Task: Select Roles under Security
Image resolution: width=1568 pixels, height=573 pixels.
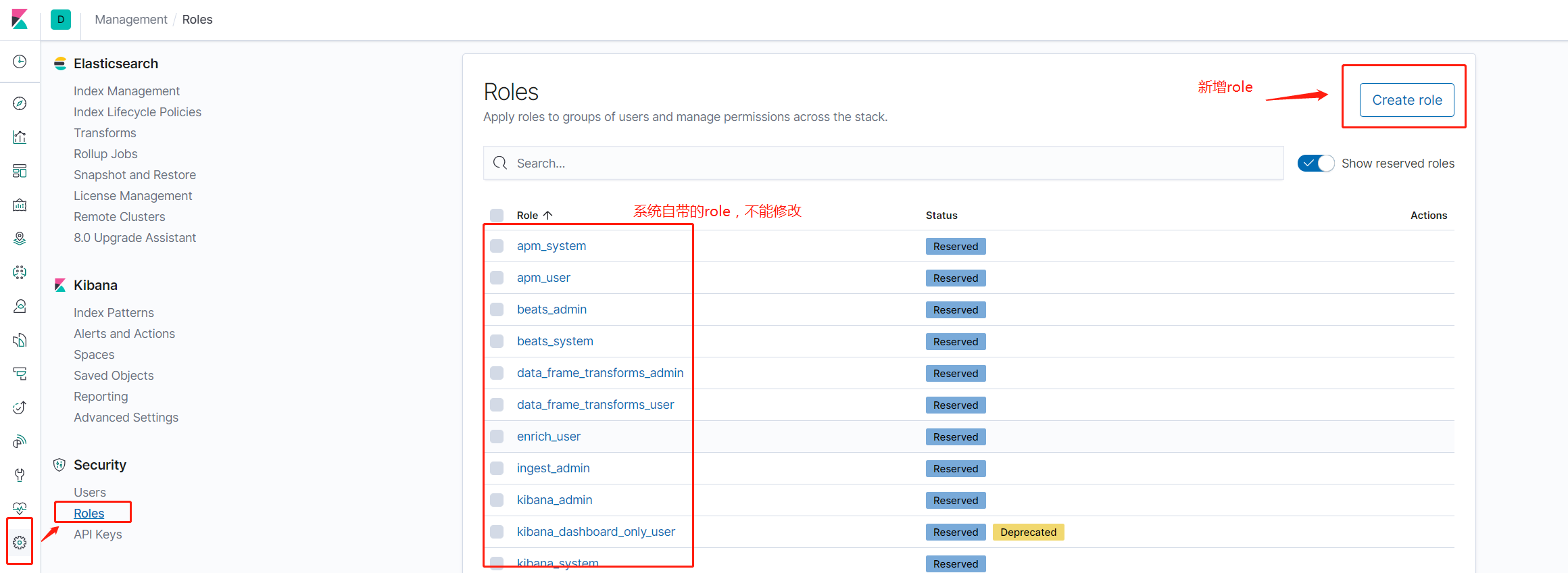Action: [x=89, y=513]
